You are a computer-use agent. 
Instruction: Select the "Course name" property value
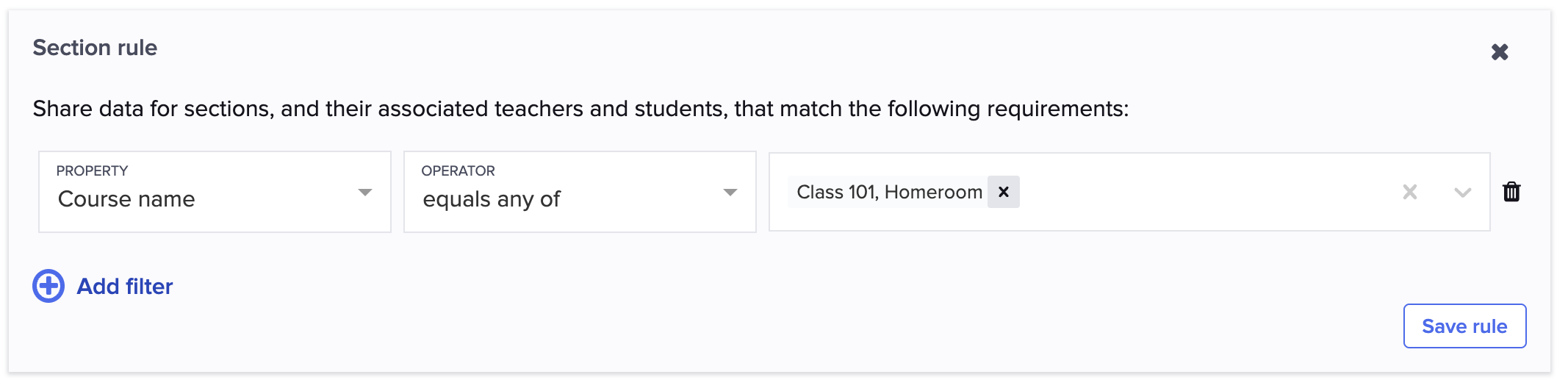[126, 199]
